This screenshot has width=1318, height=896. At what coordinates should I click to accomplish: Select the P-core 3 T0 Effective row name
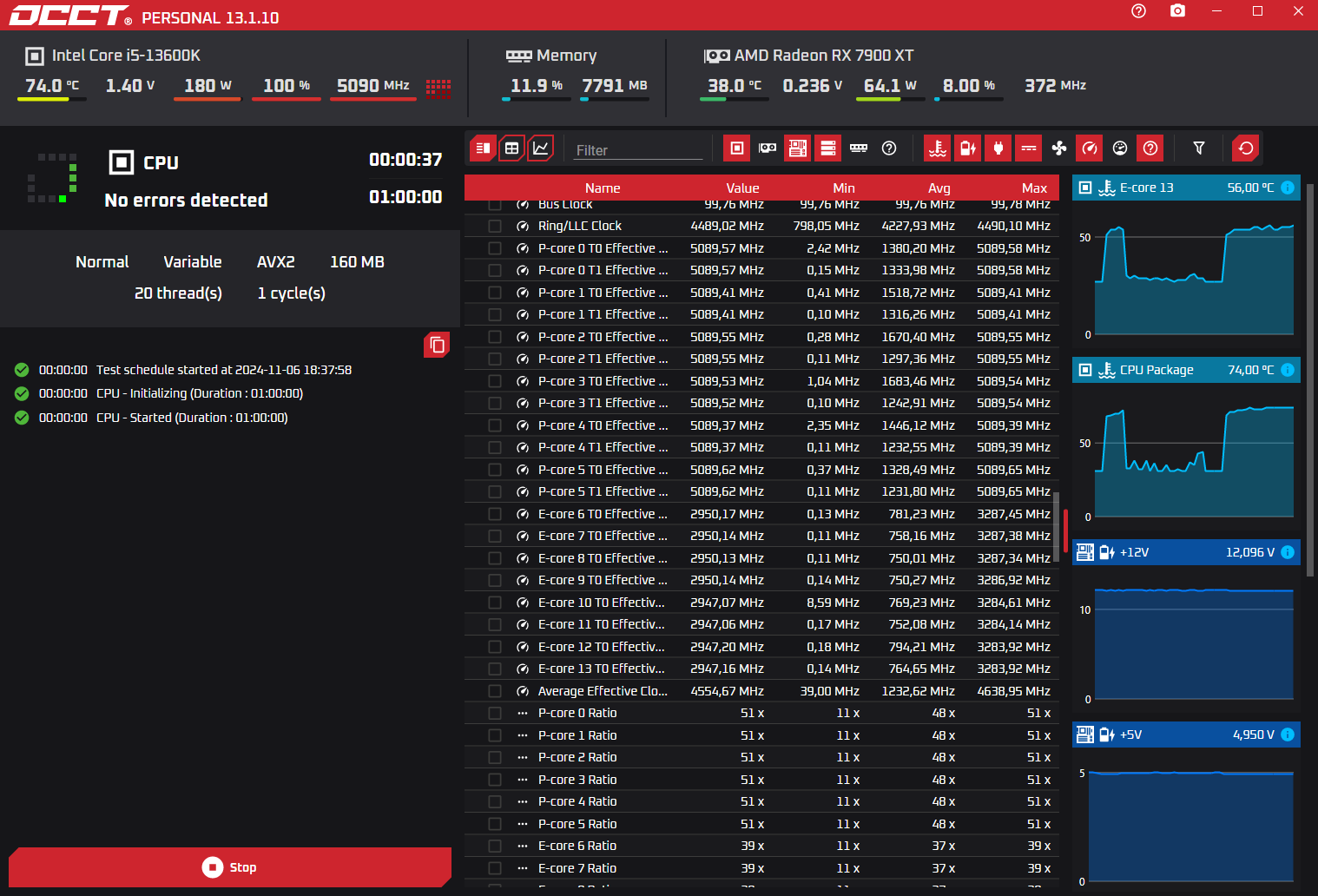click(x=603, y=381)
